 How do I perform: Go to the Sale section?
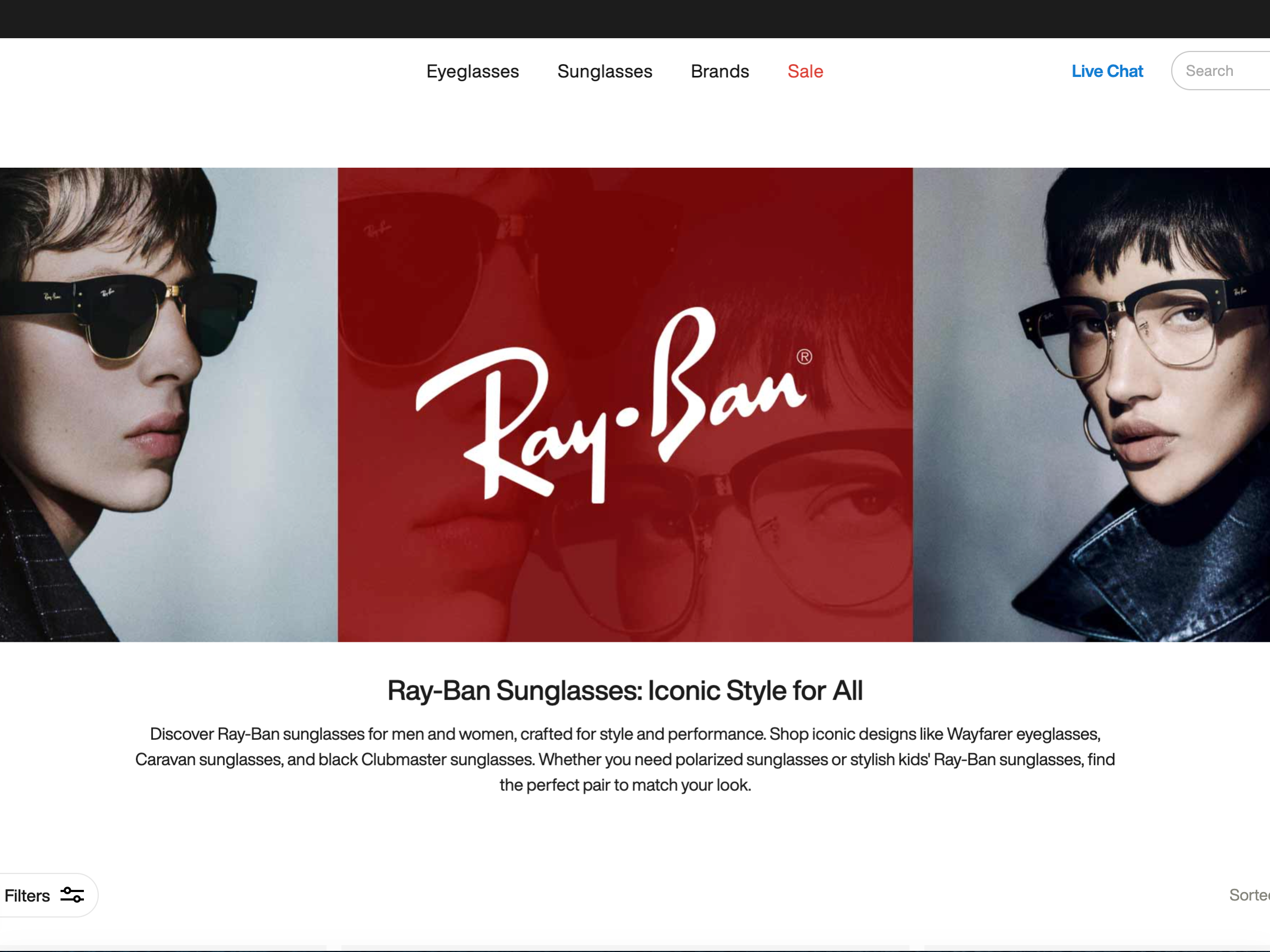pos(805,71)
